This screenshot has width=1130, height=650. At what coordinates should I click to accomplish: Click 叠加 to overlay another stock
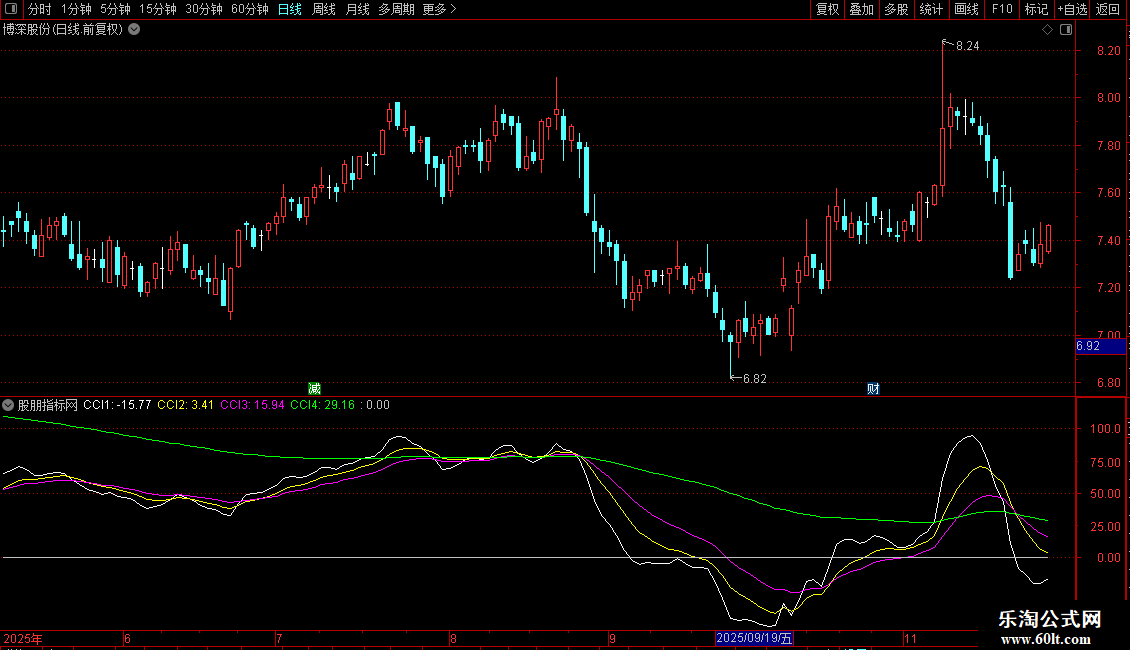(x=861, y=9)
